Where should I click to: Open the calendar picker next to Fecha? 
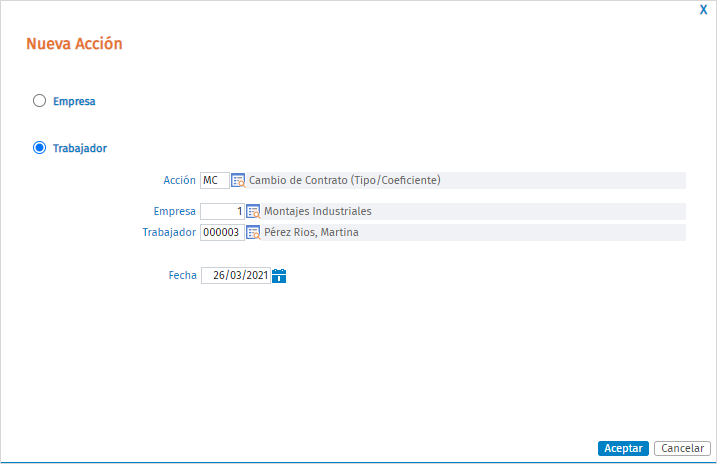[279, 276]
